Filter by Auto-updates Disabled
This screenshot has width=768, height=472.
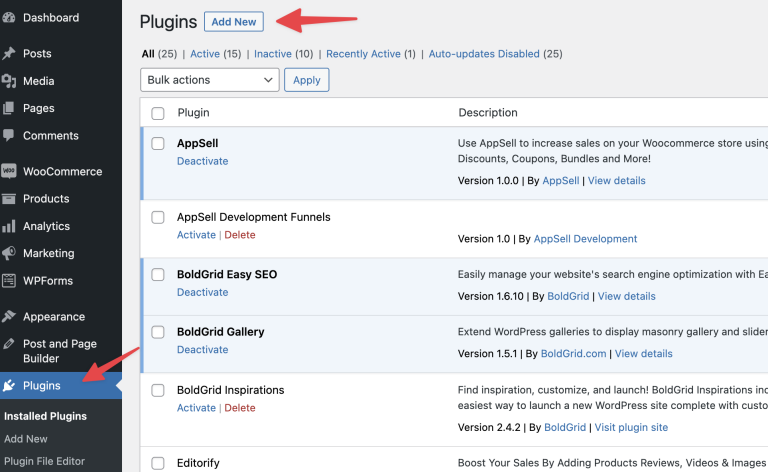(x=484, y=54)
